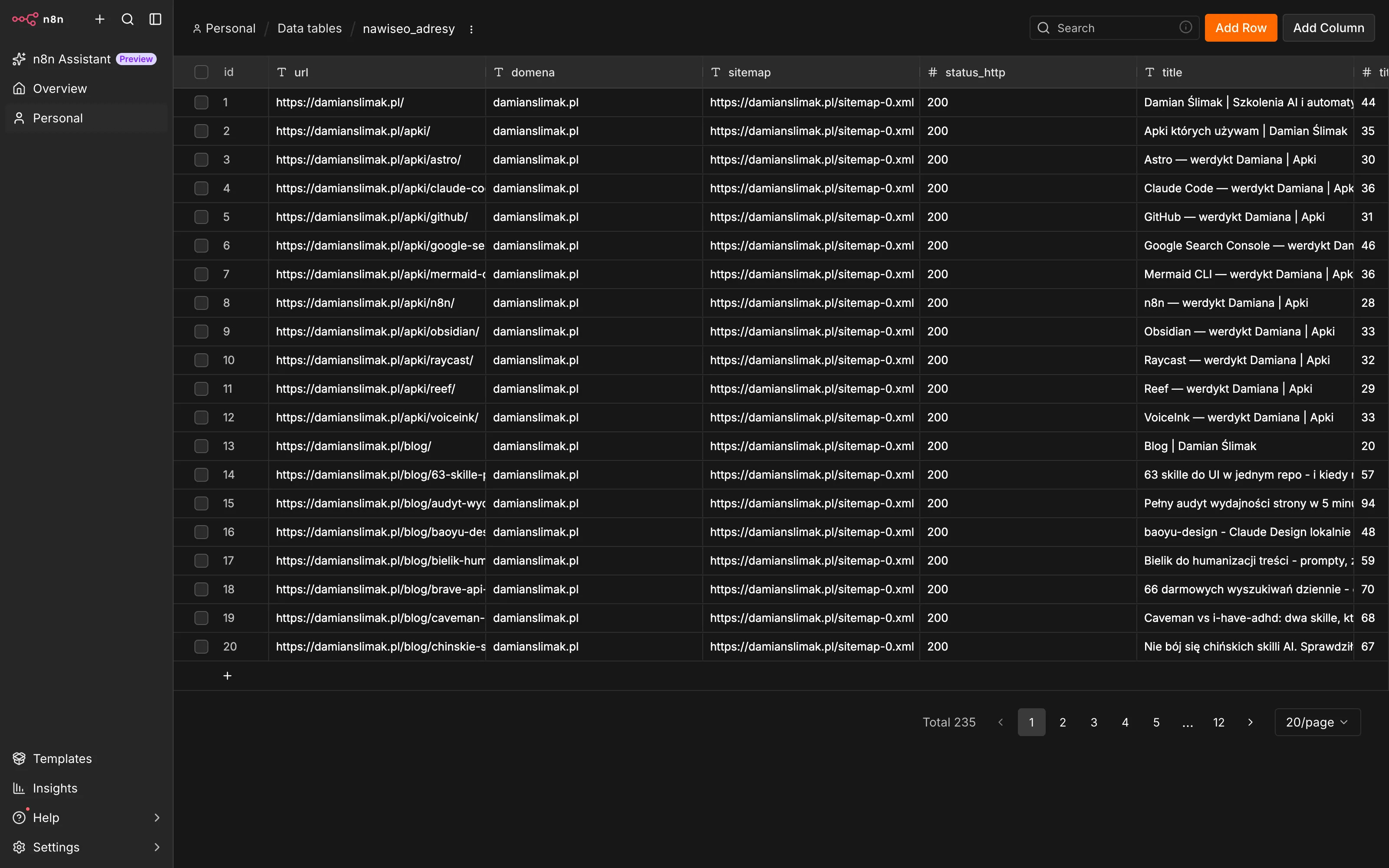Select Personal in the sidebar
The height and width of the screenshot is (868, 1389).
pyautogui.click(x=86, y=118)
